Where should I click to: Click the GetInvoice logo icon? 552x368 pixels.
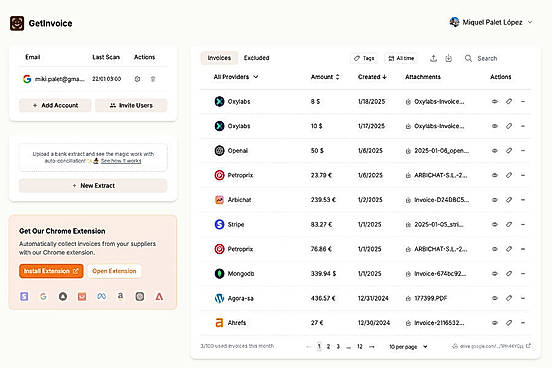[x=17, y=23]
